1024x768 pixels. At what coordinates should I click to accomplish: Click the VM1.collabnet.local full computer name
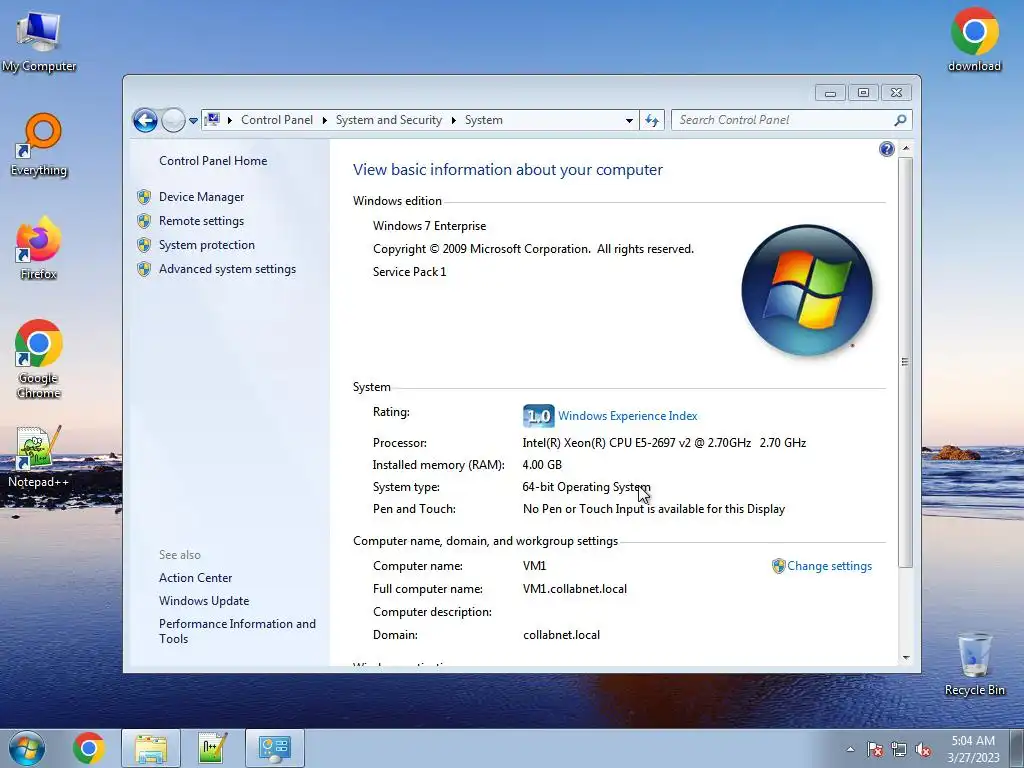575,589
